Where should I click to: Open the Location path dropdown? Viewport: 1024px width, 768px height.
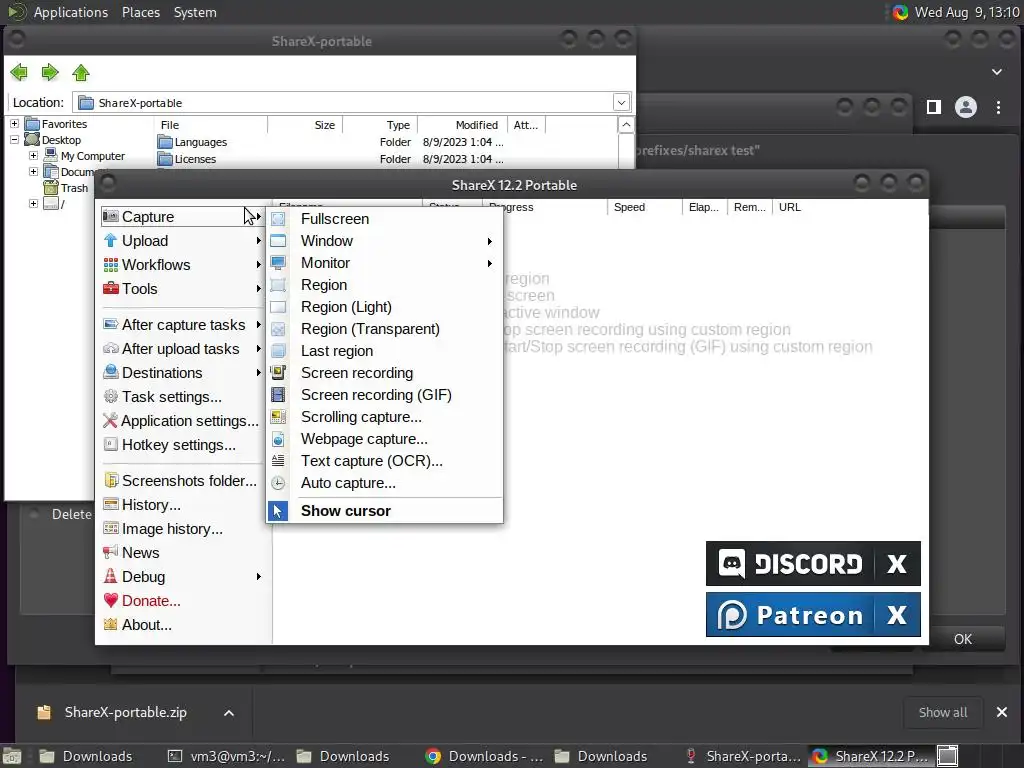pos(621,103)
